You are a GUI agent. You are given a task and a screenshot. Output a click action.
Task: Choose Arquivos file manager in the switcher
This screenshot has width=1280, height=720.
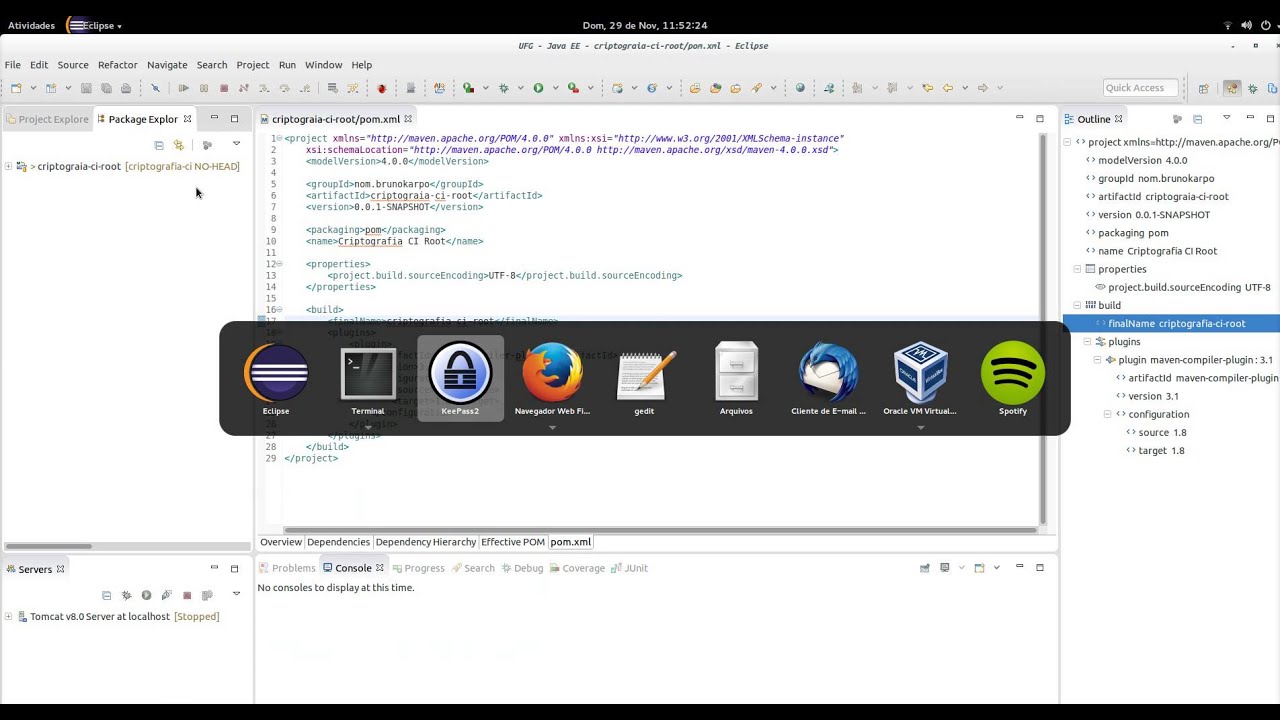click(736, 379)
